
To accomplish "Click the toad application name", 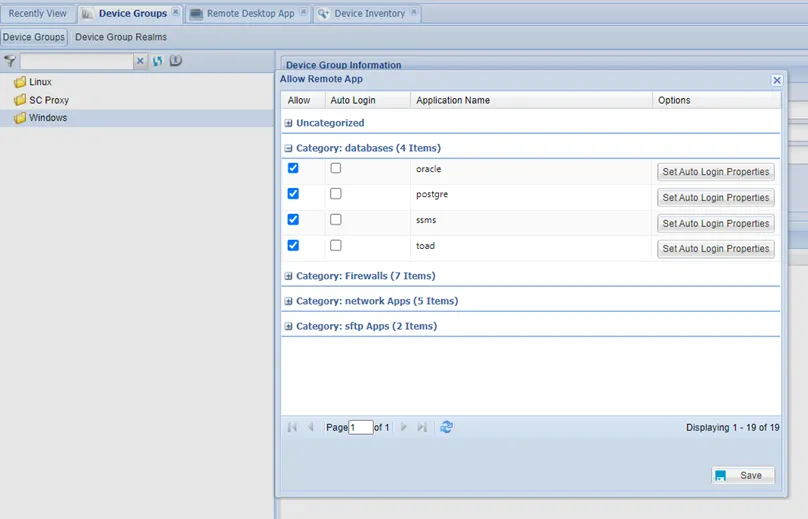I will [425, 246].
